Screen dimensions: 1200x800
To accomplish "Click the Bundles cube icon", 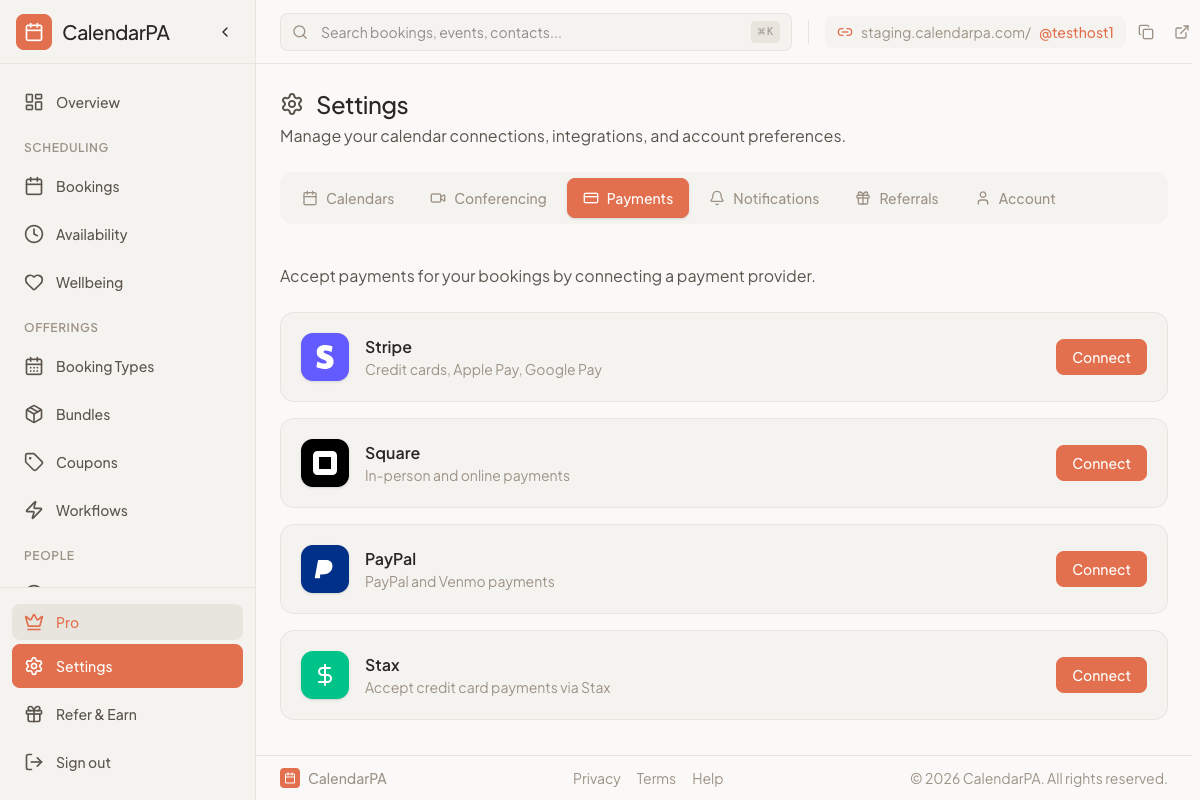I will [34, 414].
